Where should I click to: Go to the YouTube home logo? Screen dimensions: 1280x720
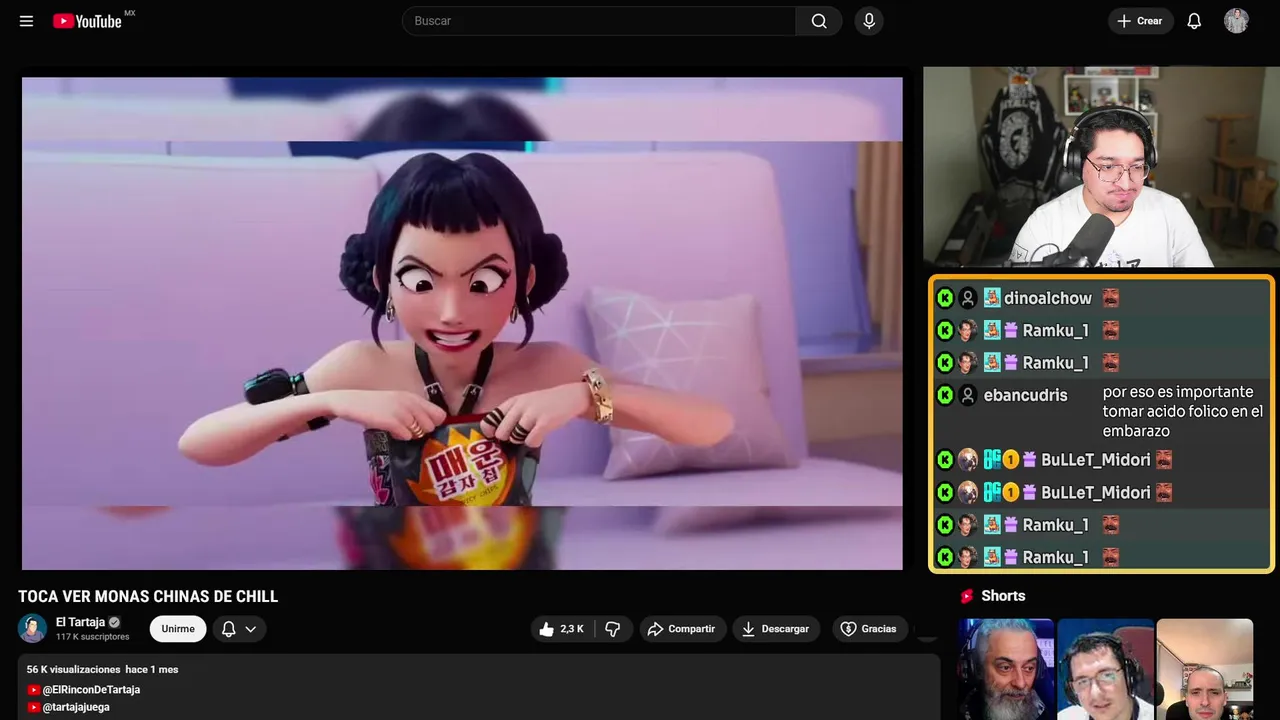(88, 21)
